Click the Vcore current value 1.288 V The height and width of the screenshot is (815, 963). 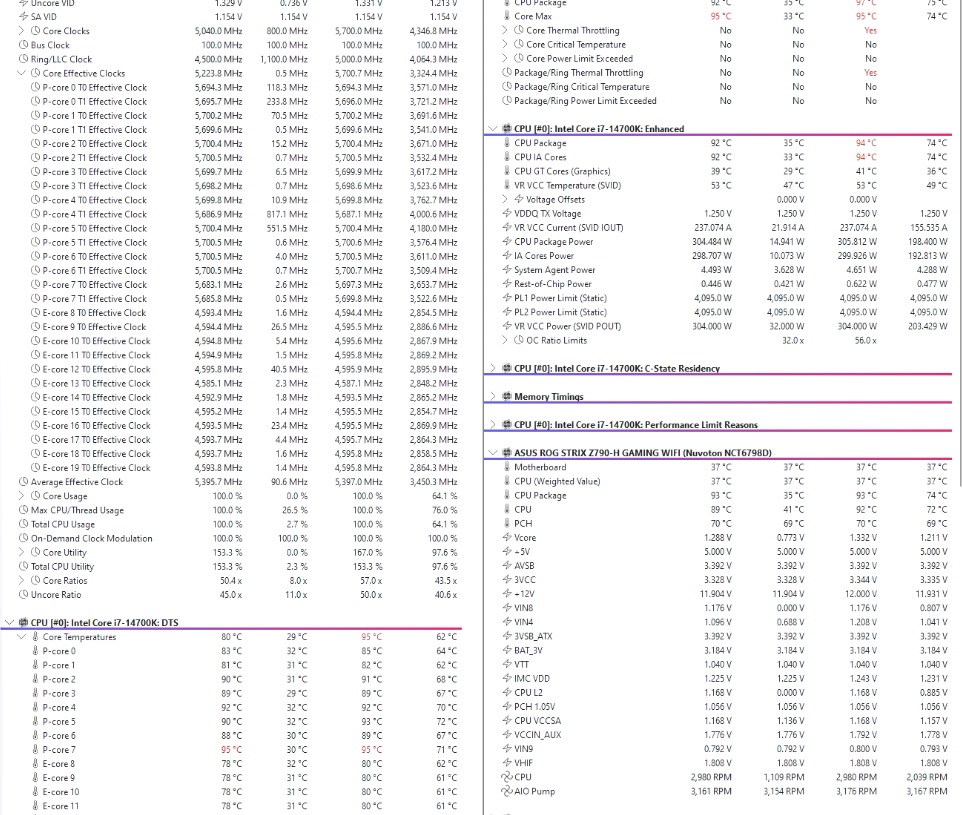(718, 537)
